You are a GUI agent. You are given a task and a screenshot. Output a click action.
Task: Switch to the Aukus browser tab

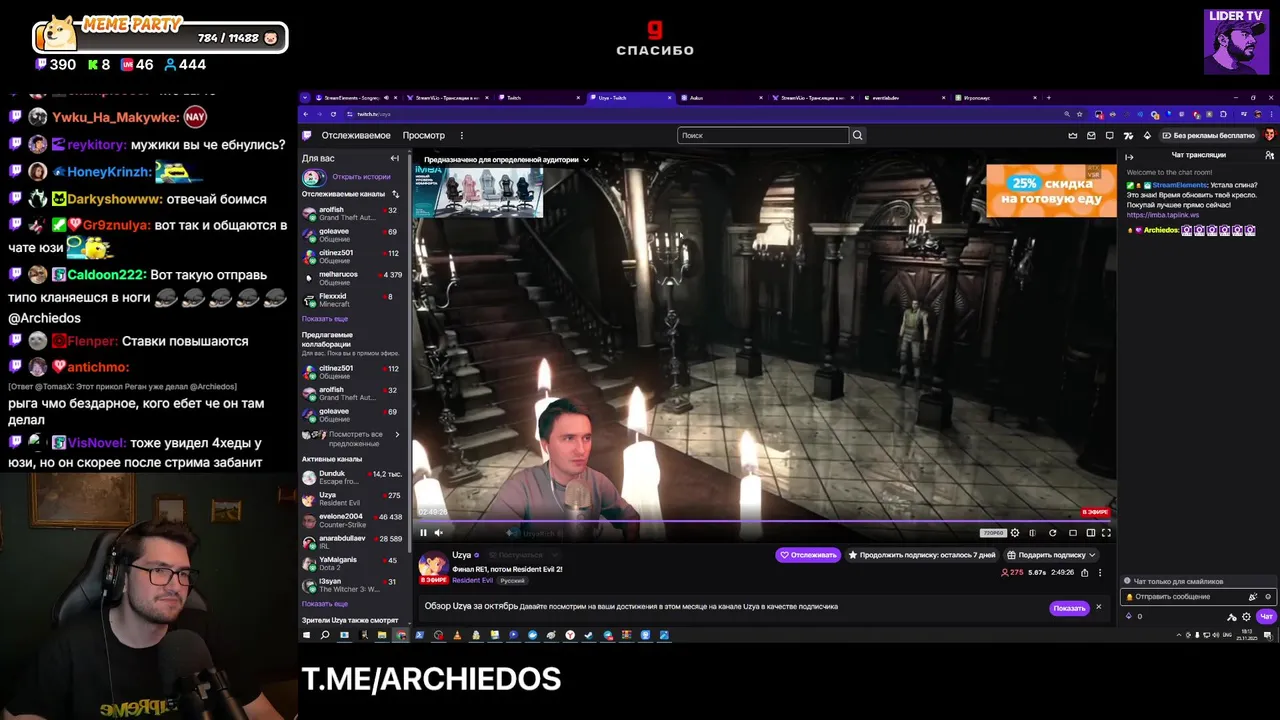pos(720,98)
